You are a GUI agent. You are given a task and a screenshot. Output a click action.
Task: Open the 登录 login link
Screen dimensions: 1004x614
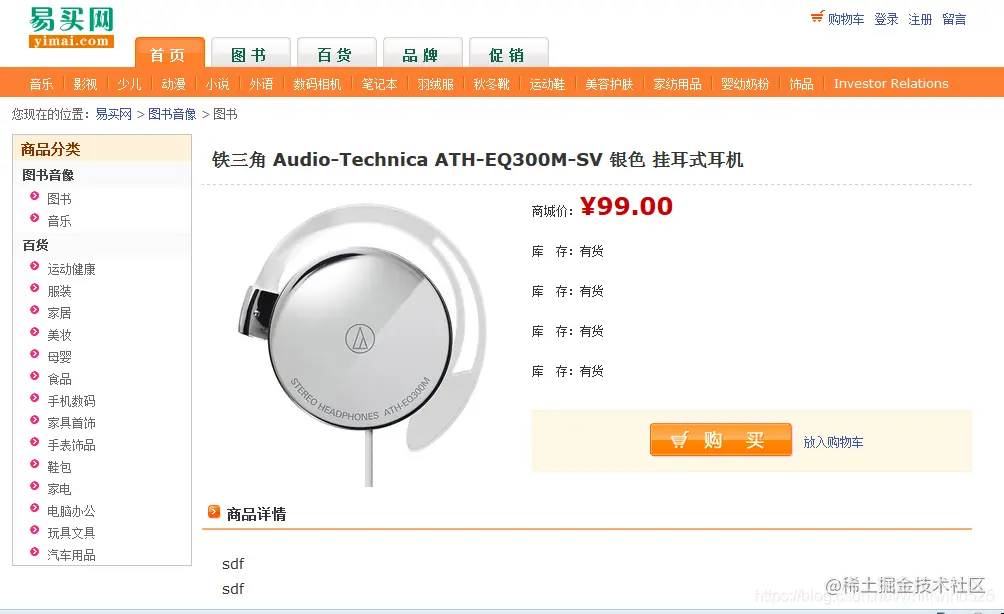pyautogui.click(x=886, y=19)
